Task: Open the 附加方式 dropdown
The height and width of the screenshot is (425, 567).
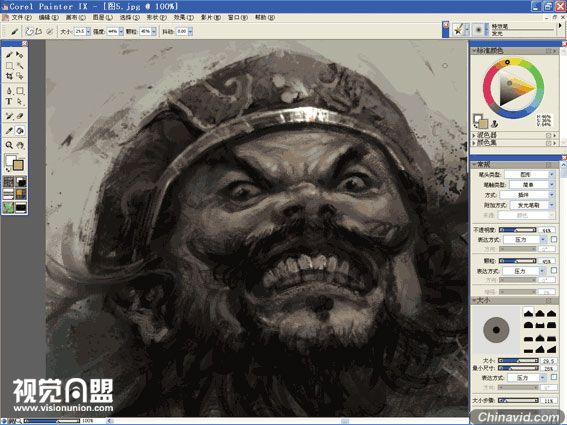Action: coord(532,205)
